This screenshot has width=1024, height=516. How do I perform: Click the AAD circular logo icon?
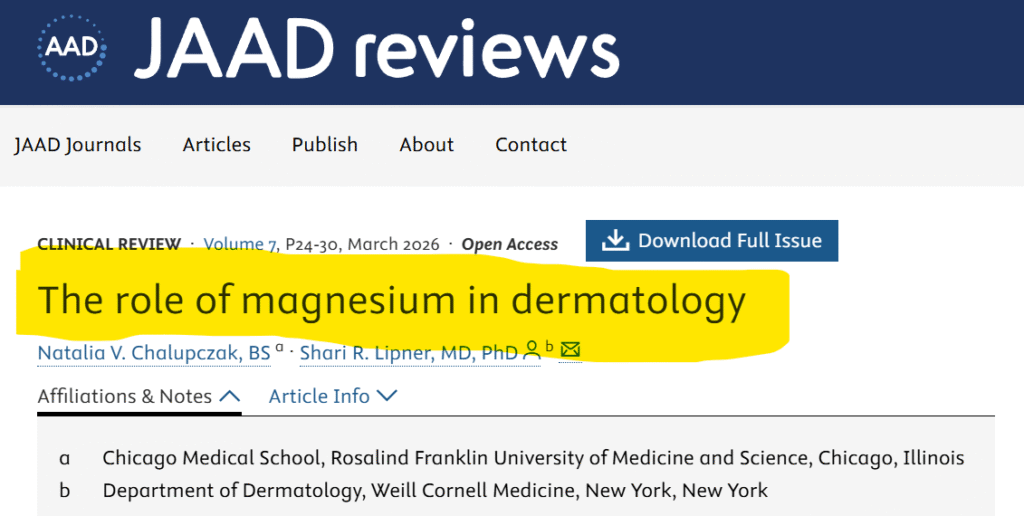click(68, 47)
